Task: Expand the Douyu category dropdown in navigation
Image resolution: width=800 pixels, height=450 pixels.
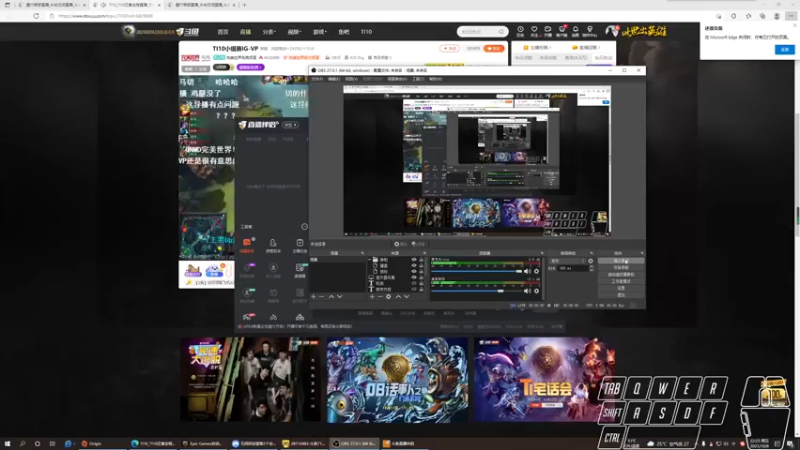Action: point(269,32)
